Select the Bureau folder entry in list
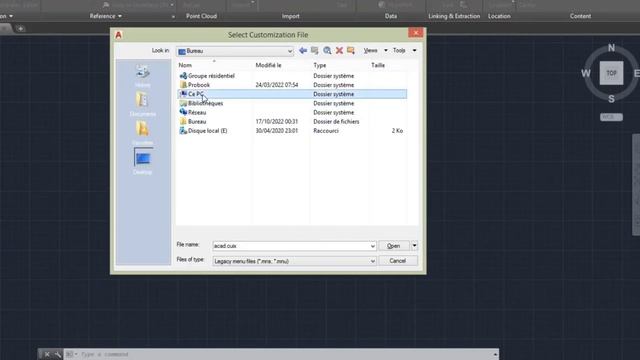 [197, 122]
